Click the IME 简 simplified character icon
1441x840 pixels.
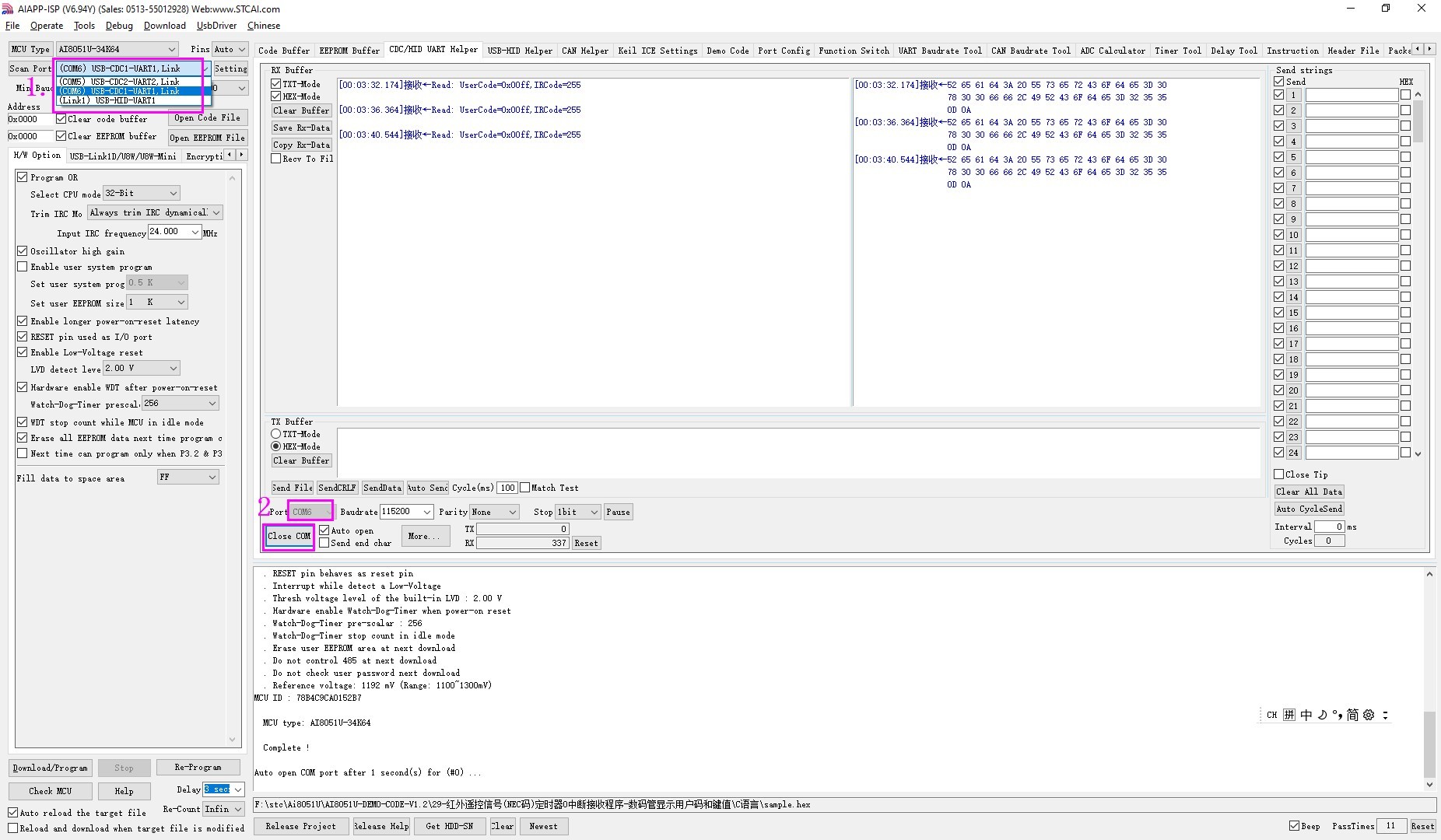coord(1352,715)
